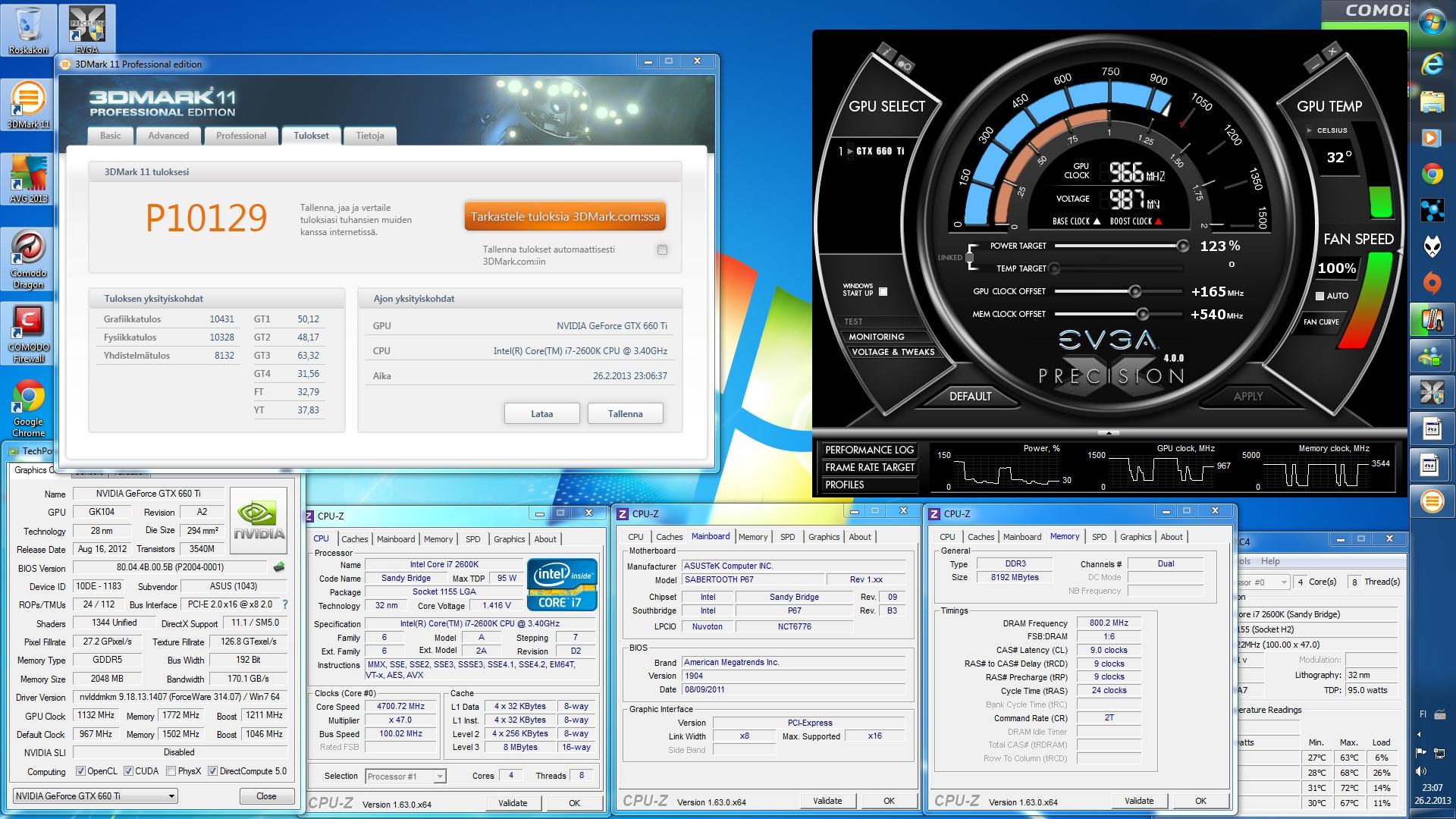Open the EVGA Precision desktop shortcut
This screenshot has height=819, width=1456.
pyautogui.click(x=86, y=30)
